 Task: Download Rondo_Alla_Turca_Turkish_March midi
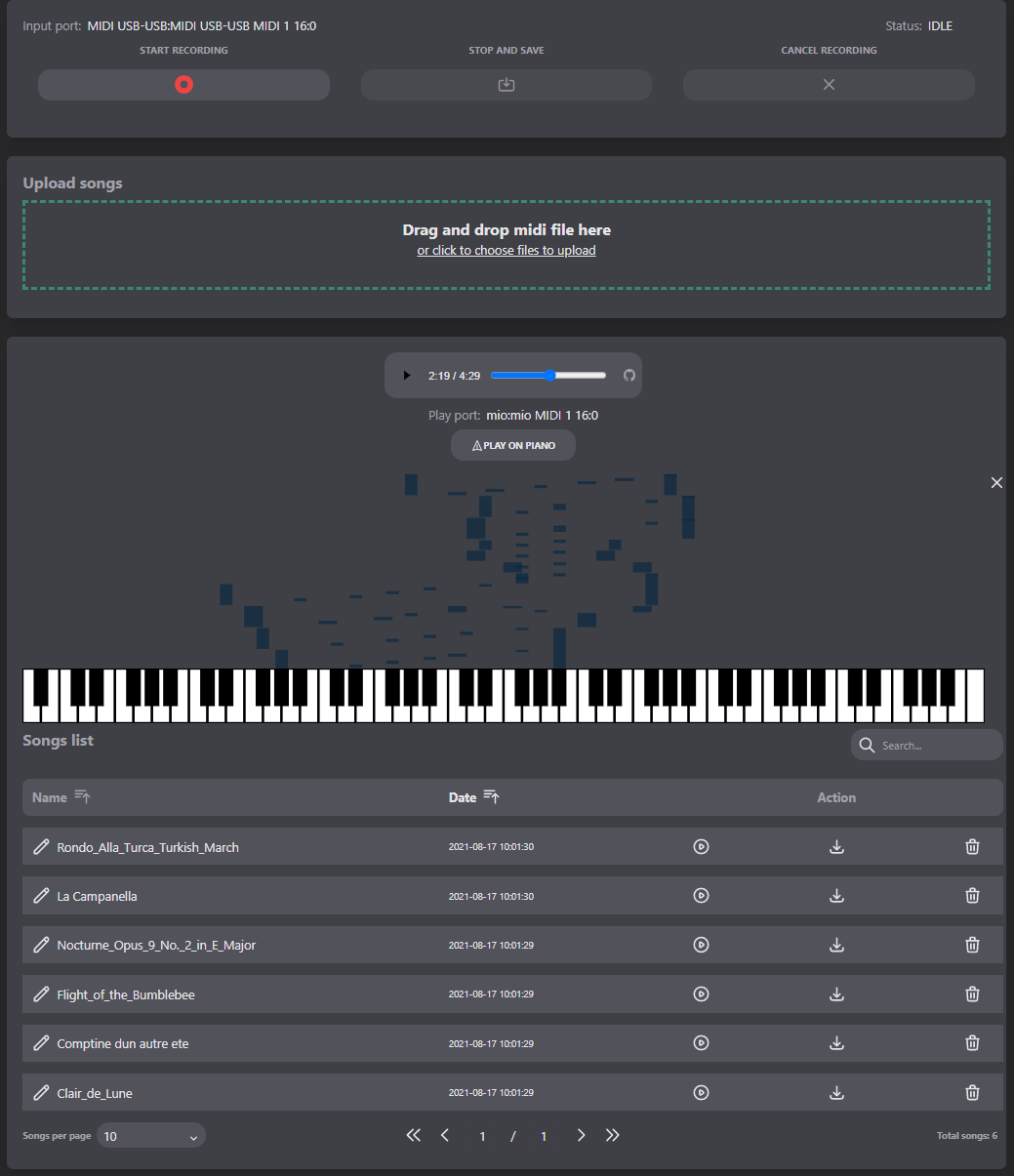(x=836, y=847)
